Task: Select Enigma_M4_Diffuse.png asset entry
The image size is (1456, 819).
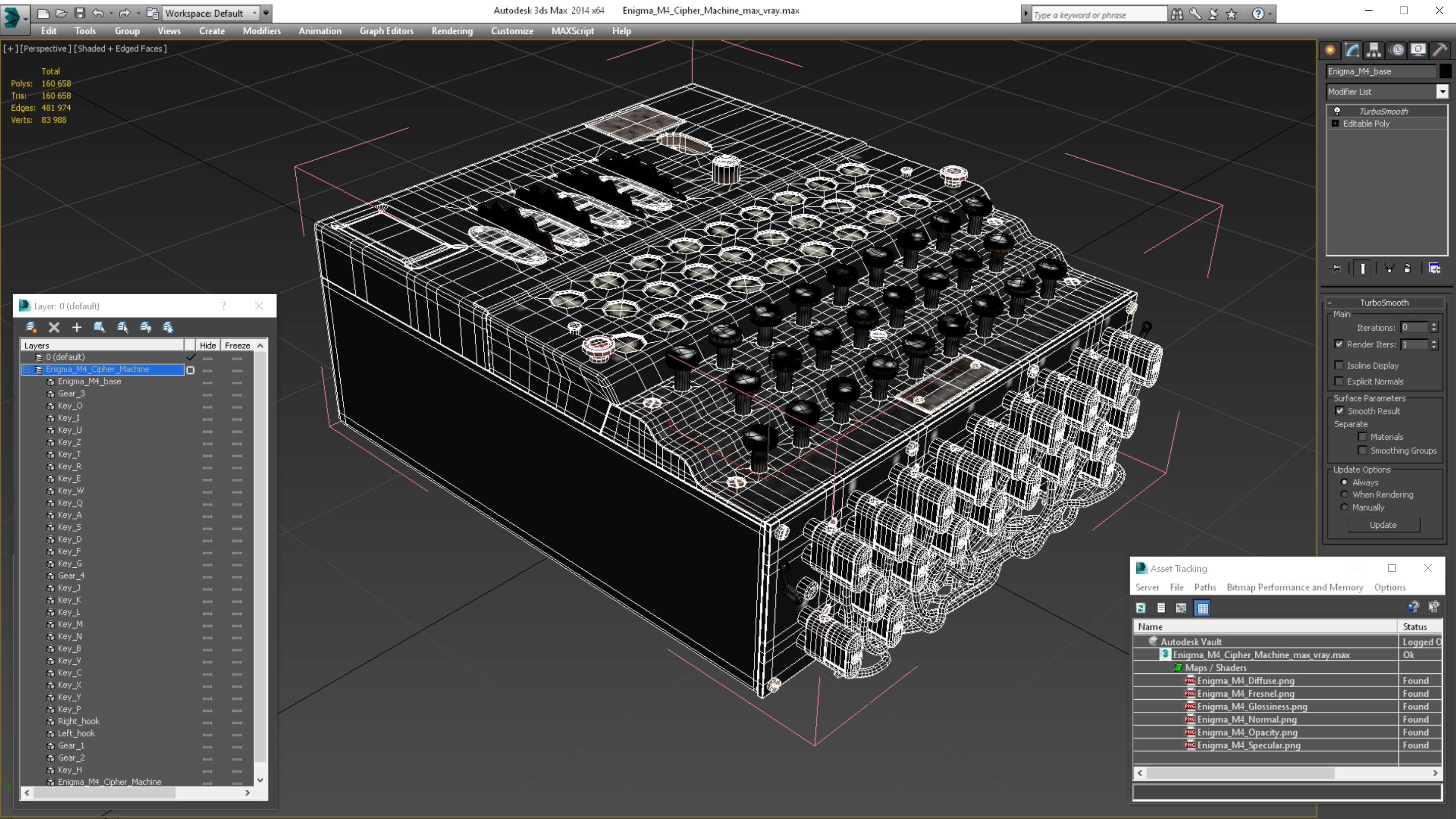Action: point(1245,680)
